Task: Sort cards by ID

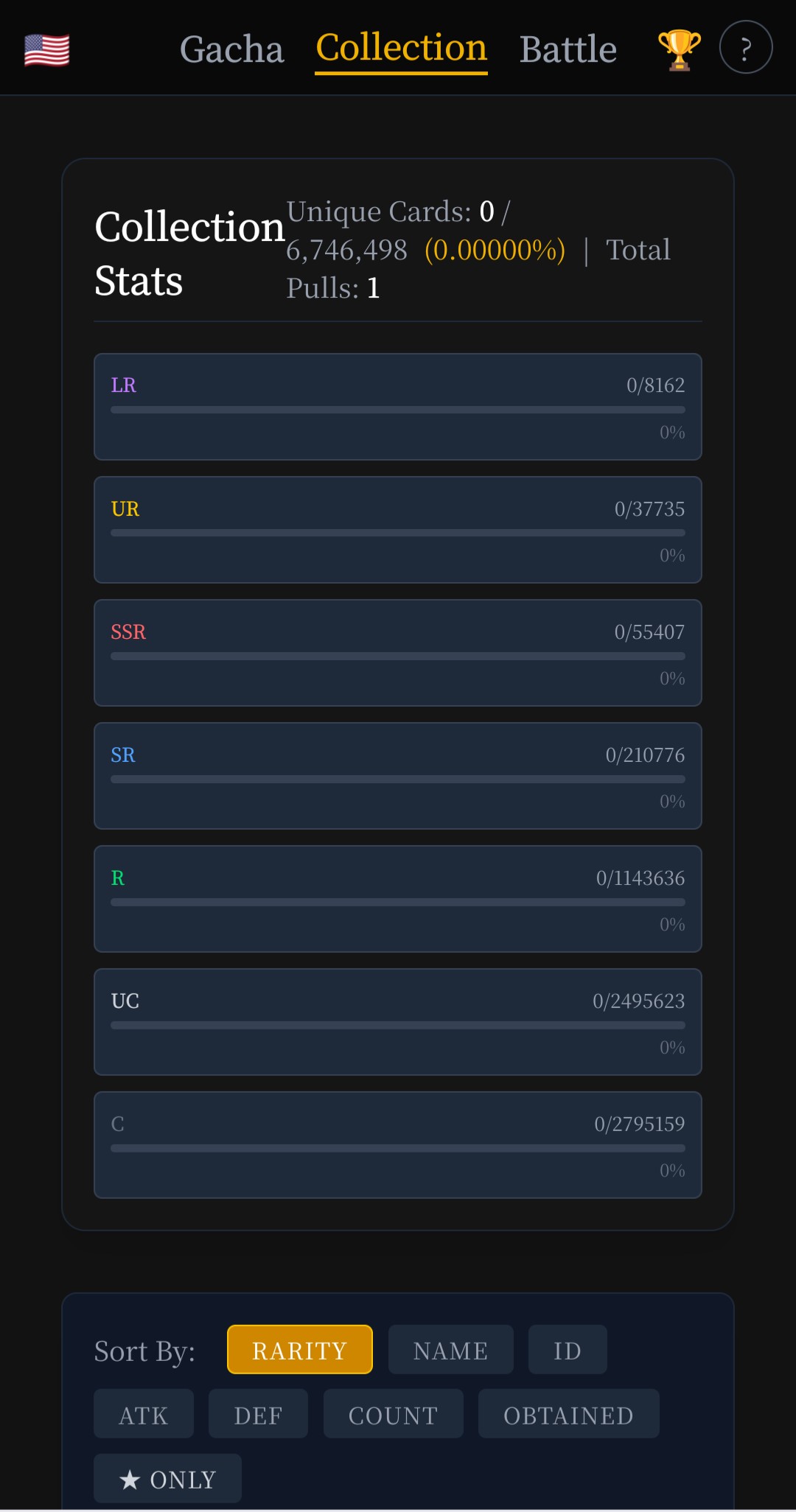Action: tap(568, 1350)
